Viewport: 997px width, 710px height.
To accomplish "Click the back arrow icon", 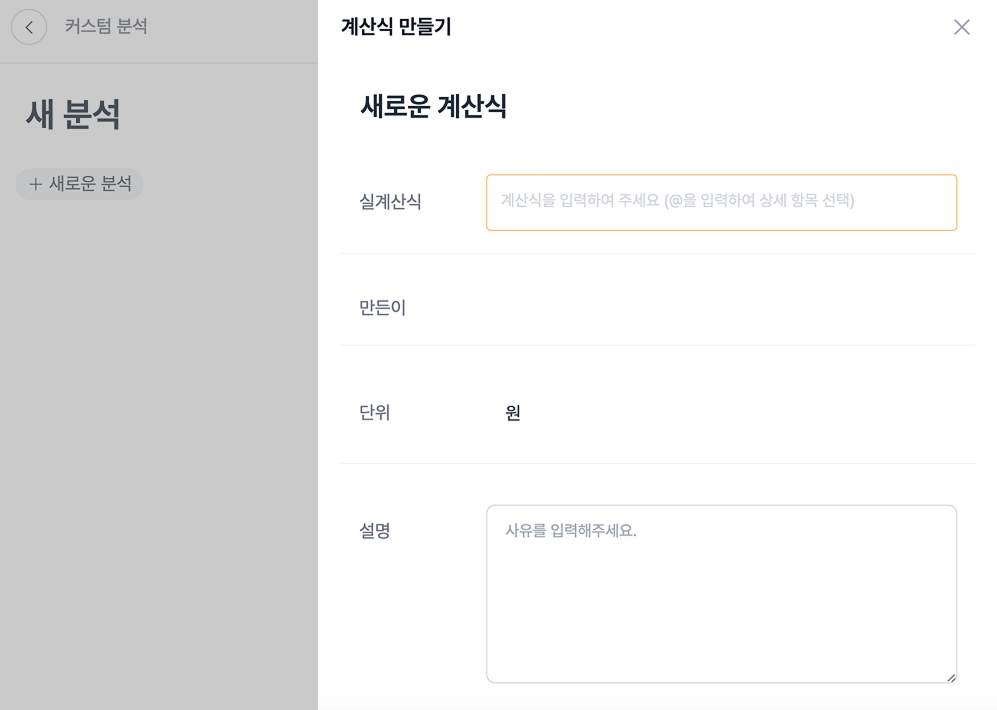I will click(x=29, y=27).
